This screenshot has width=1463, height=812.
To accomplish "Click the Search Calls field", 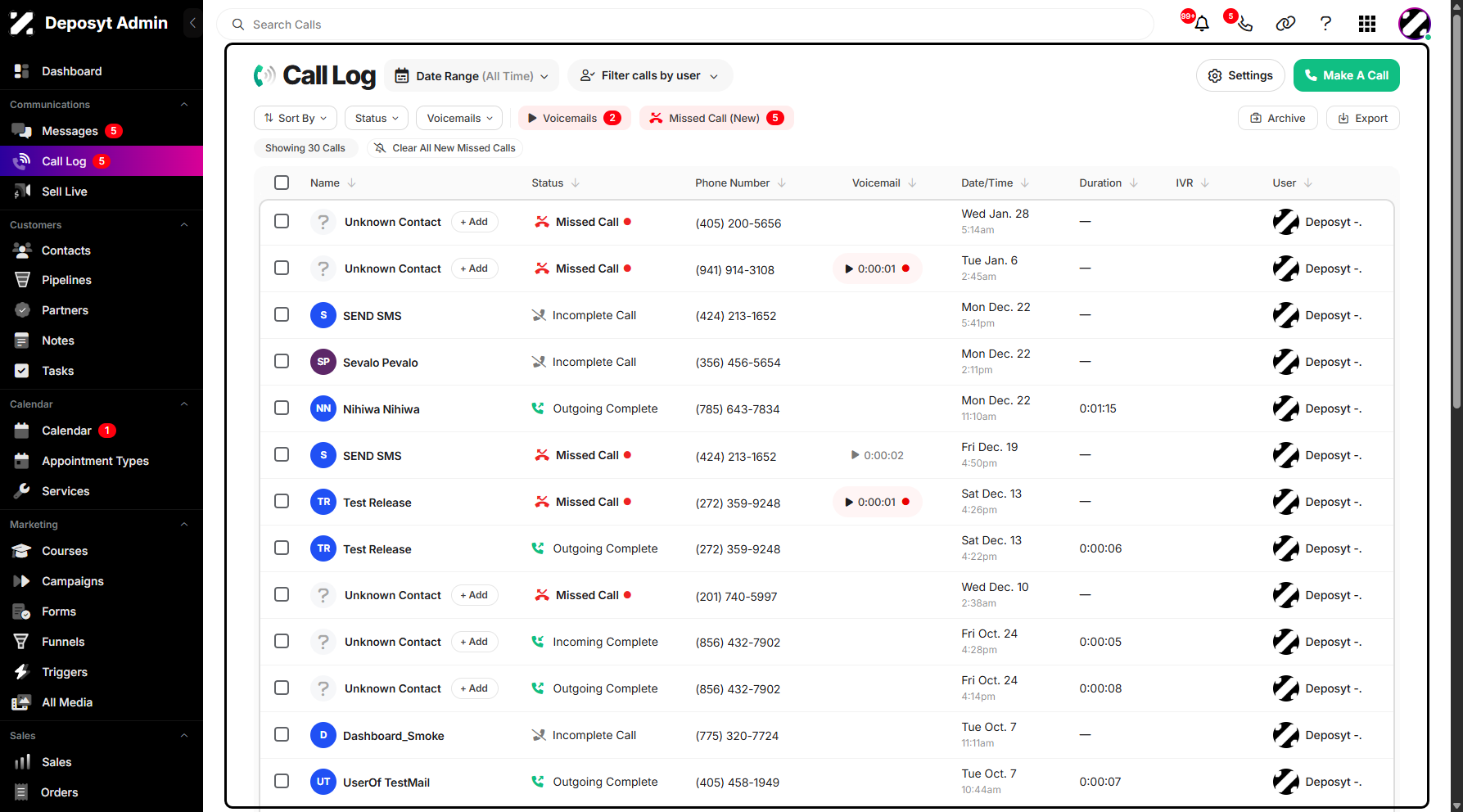I will (x=685, y=25).
